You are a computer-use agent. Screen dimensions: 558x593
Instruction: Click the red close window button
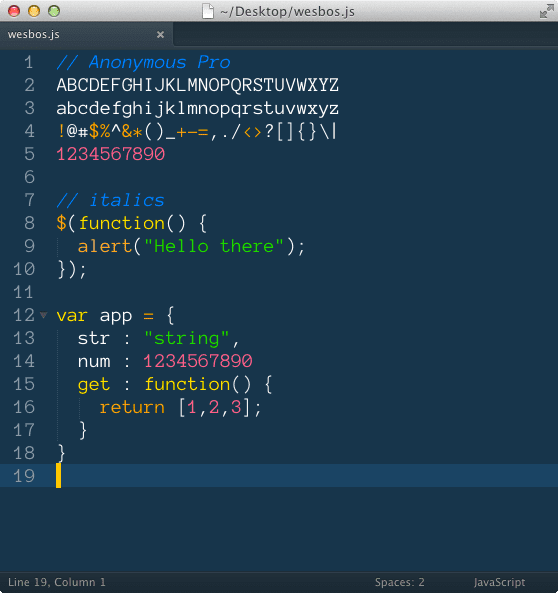14,11
